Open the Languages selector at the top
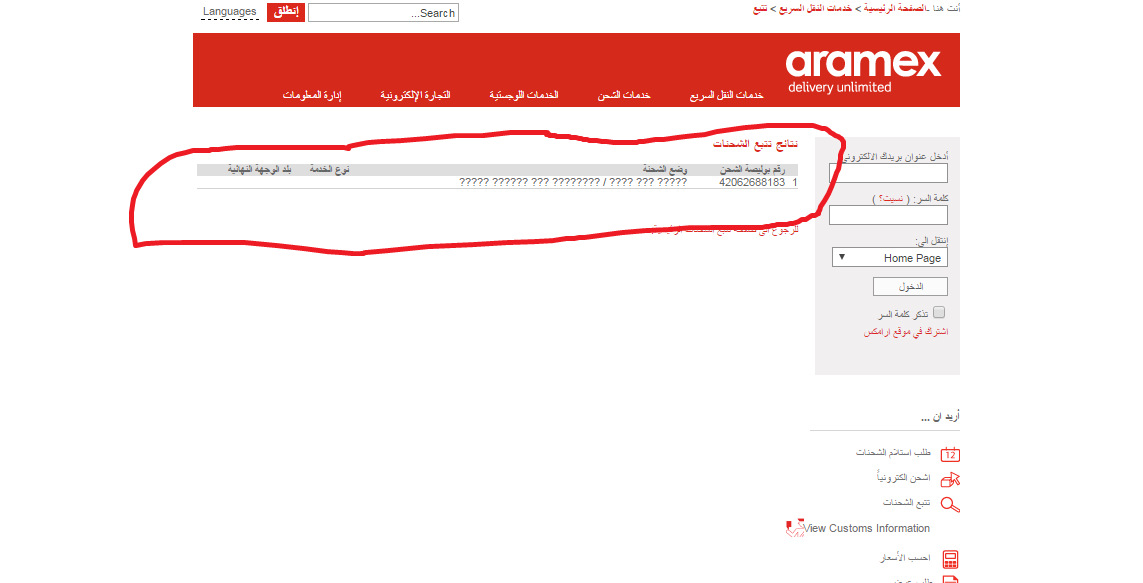Image resolution: width=1143 pixels, height=583 pixels. click(x=230, y=12)
